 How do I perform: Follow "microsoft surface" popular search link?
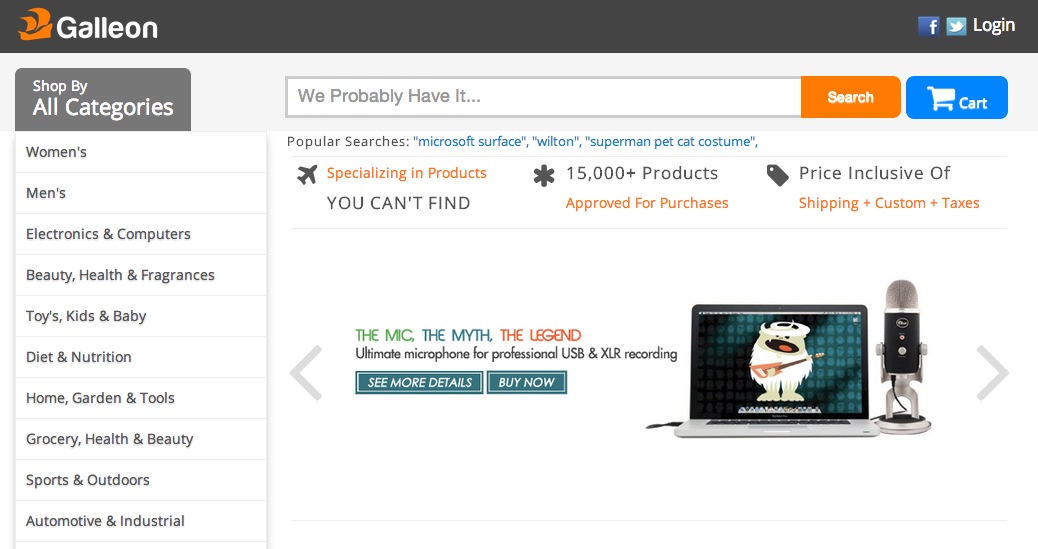click(x=470, y=141)
